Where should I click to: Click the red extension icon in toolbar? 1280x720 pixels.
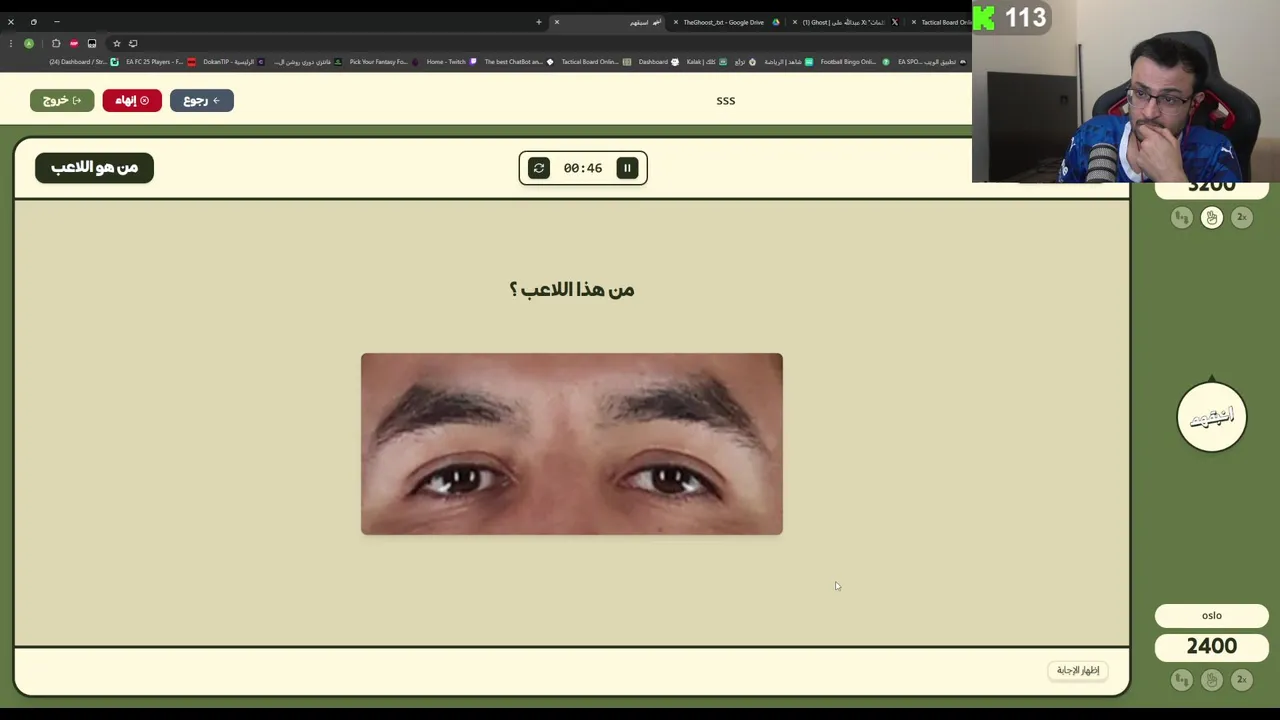pyautogui.click(x=74, y=44)
